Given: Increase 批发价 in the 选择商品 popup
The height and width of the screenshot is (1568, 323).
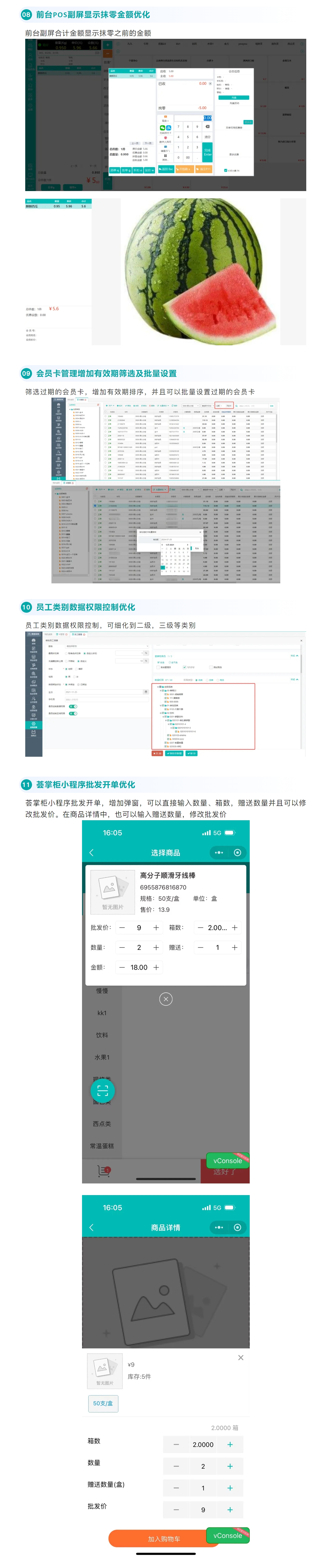Looking at the screenshot, I should click(x=156, y=928).
